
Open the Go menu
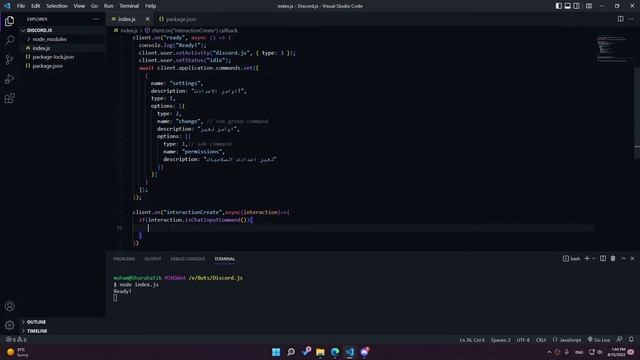(94, 6)
